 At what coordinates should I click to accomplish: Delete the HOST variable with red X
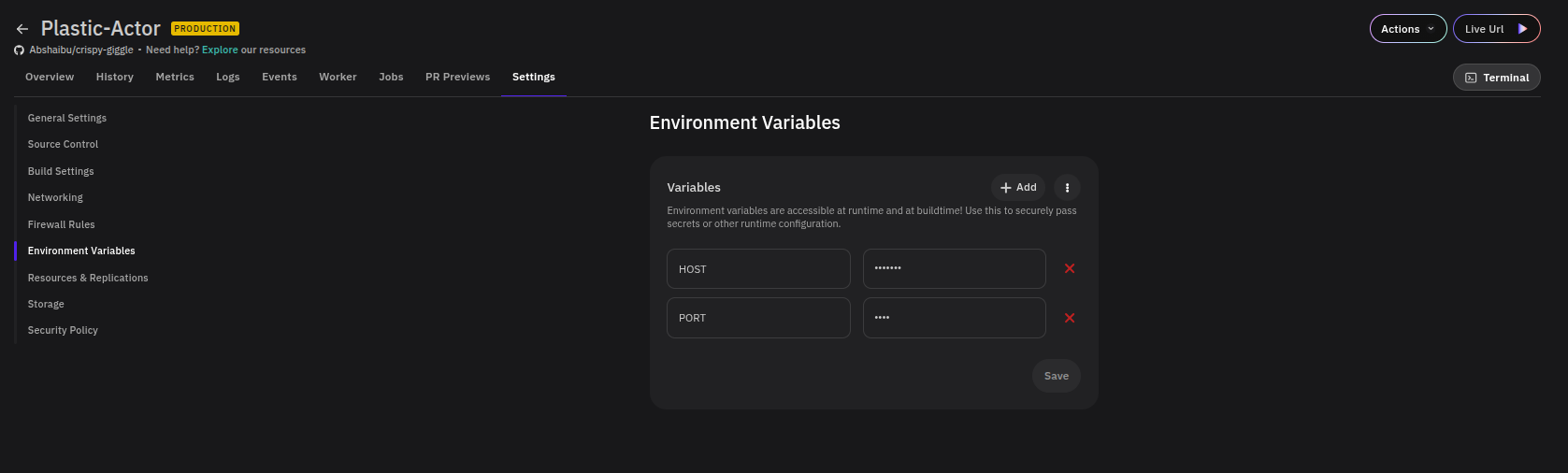click(1070, 268)
